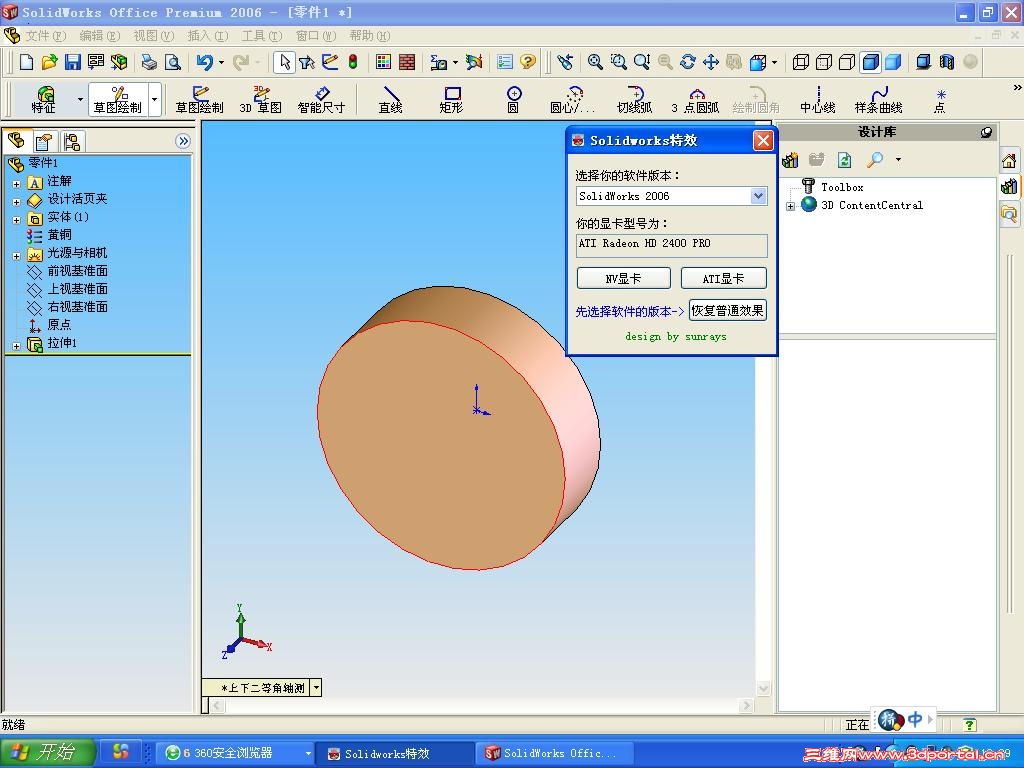
Task: Open the software version dropdown
Action: click(x=758, y=196)
